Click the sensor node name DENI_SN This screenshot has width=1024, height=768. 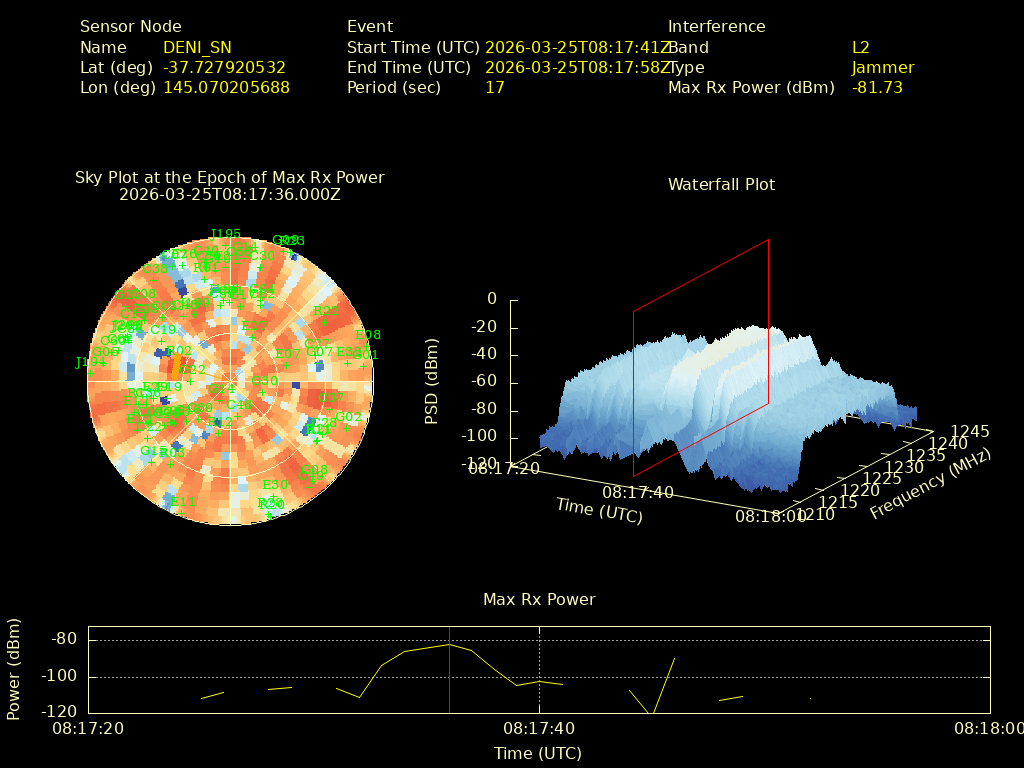[x=197, y=47]
